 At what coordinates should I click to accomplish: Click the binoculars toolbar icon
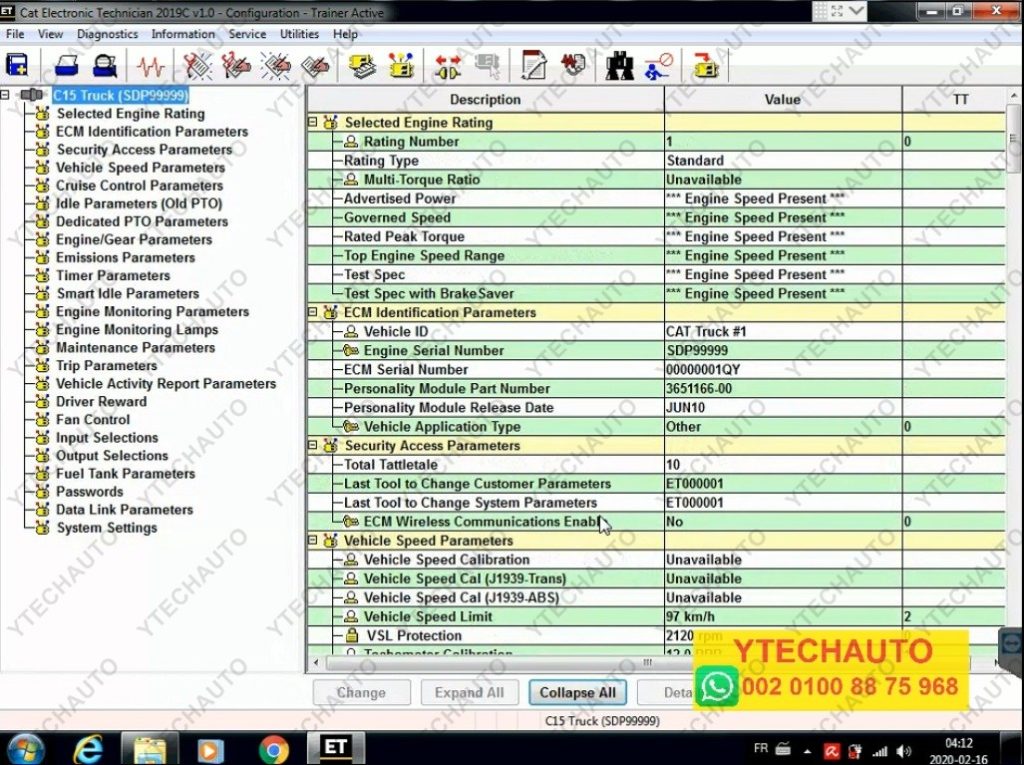(619, 66)
